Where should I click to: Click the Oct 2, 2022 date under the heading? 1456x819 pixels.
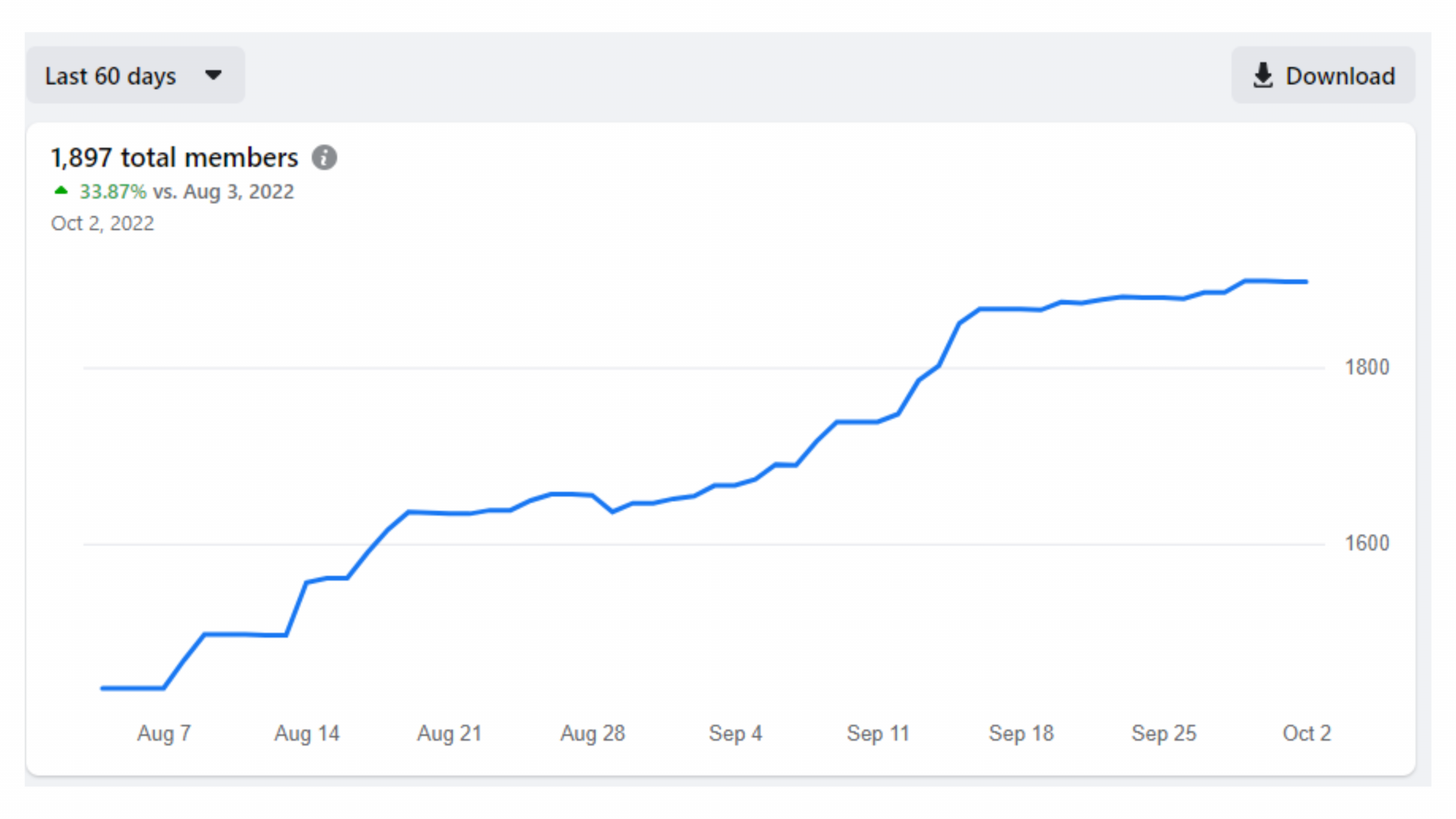[102, 224]
